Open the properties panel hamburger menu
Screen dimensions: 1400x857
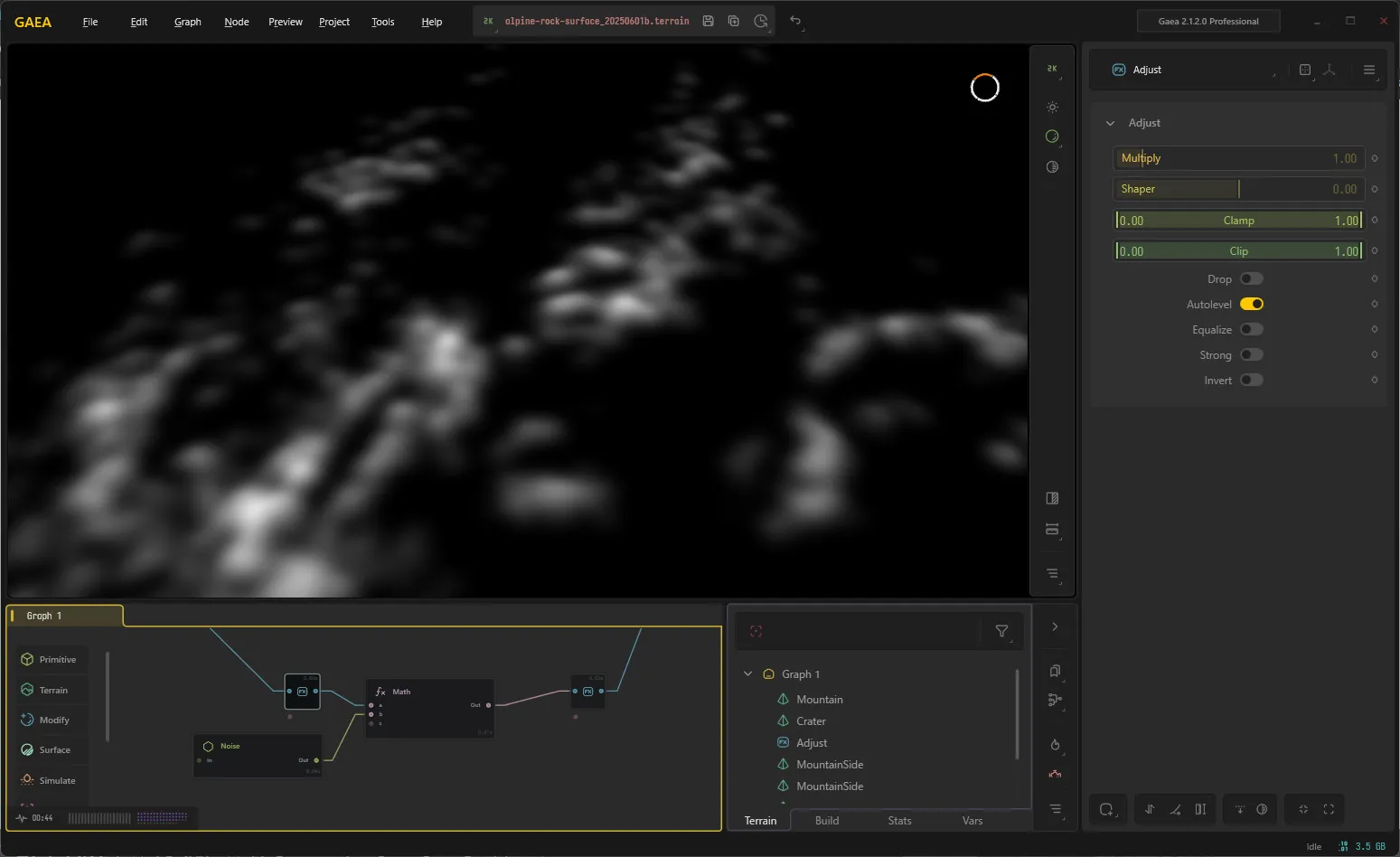1369,70
